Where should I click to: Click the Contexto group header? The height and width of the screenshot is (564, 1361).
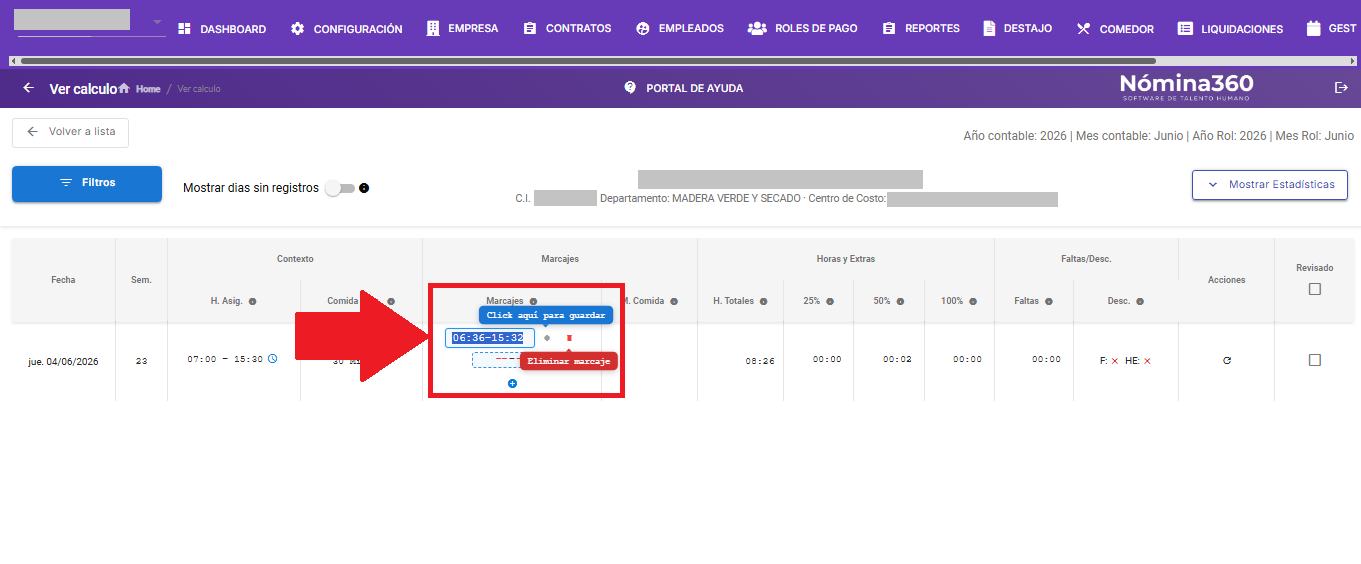coord(295,259)
